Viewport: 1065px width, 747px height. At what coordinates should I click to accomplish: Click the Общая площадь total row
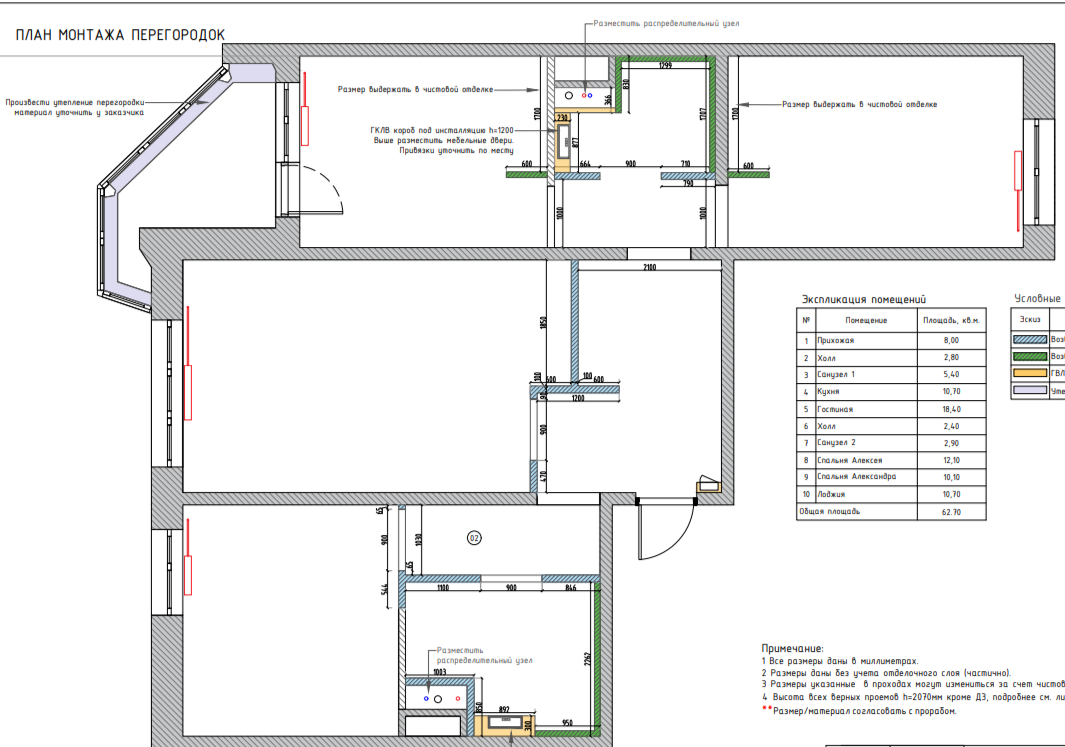[891, 512]
